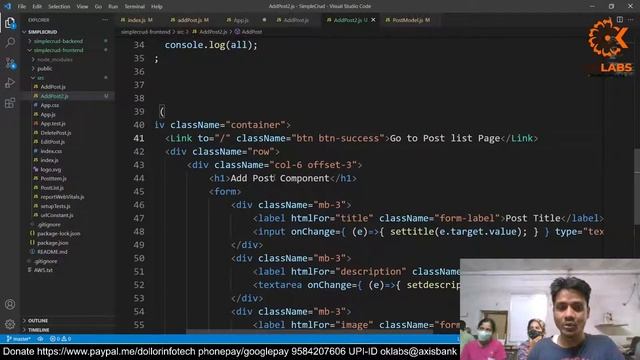Screen dimensions: 640x360
Task: Open the Selection menu
Action: pos(59,7)
